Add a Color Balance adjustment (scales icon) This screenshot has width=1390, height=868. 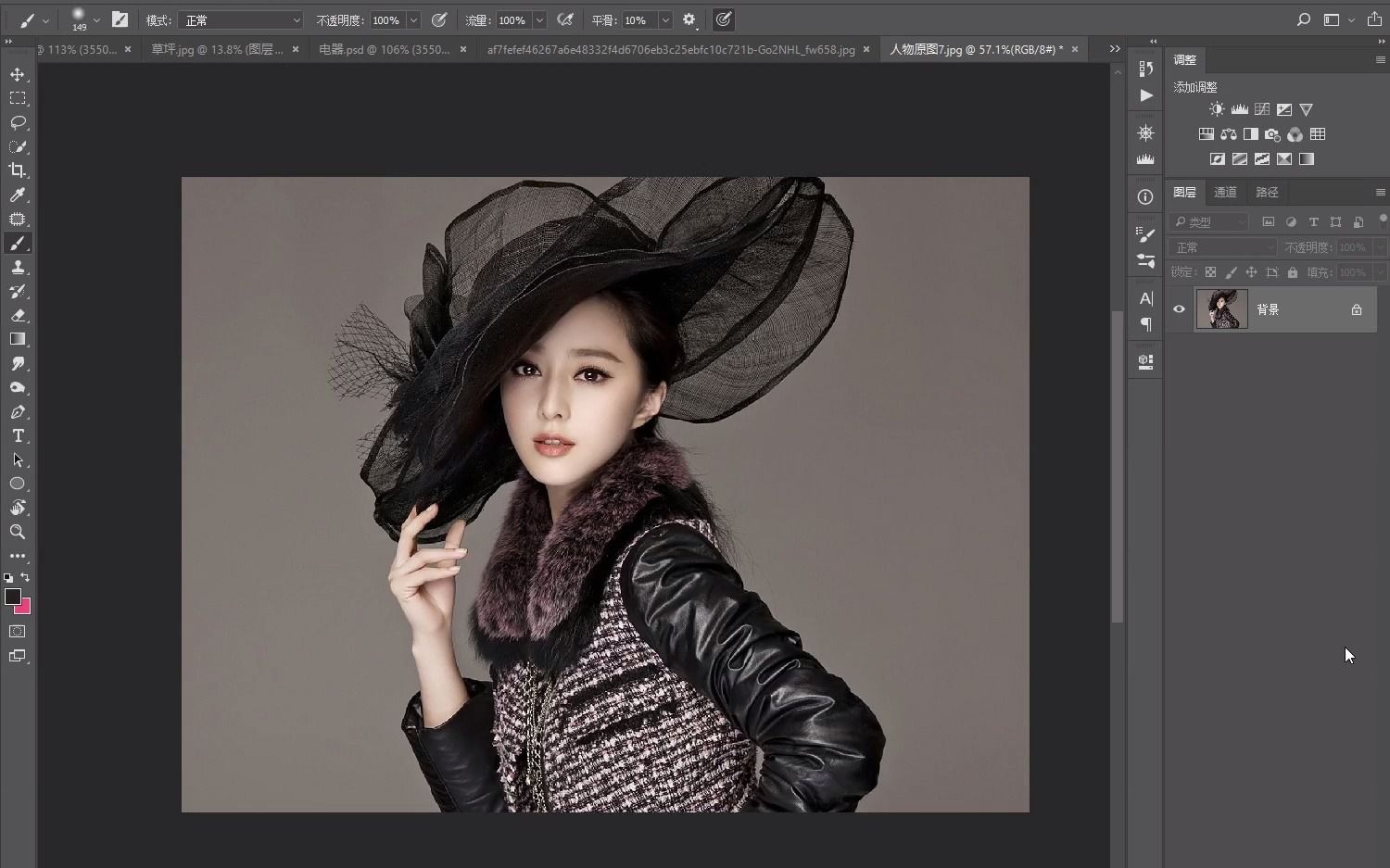(x=1228, y=134)
